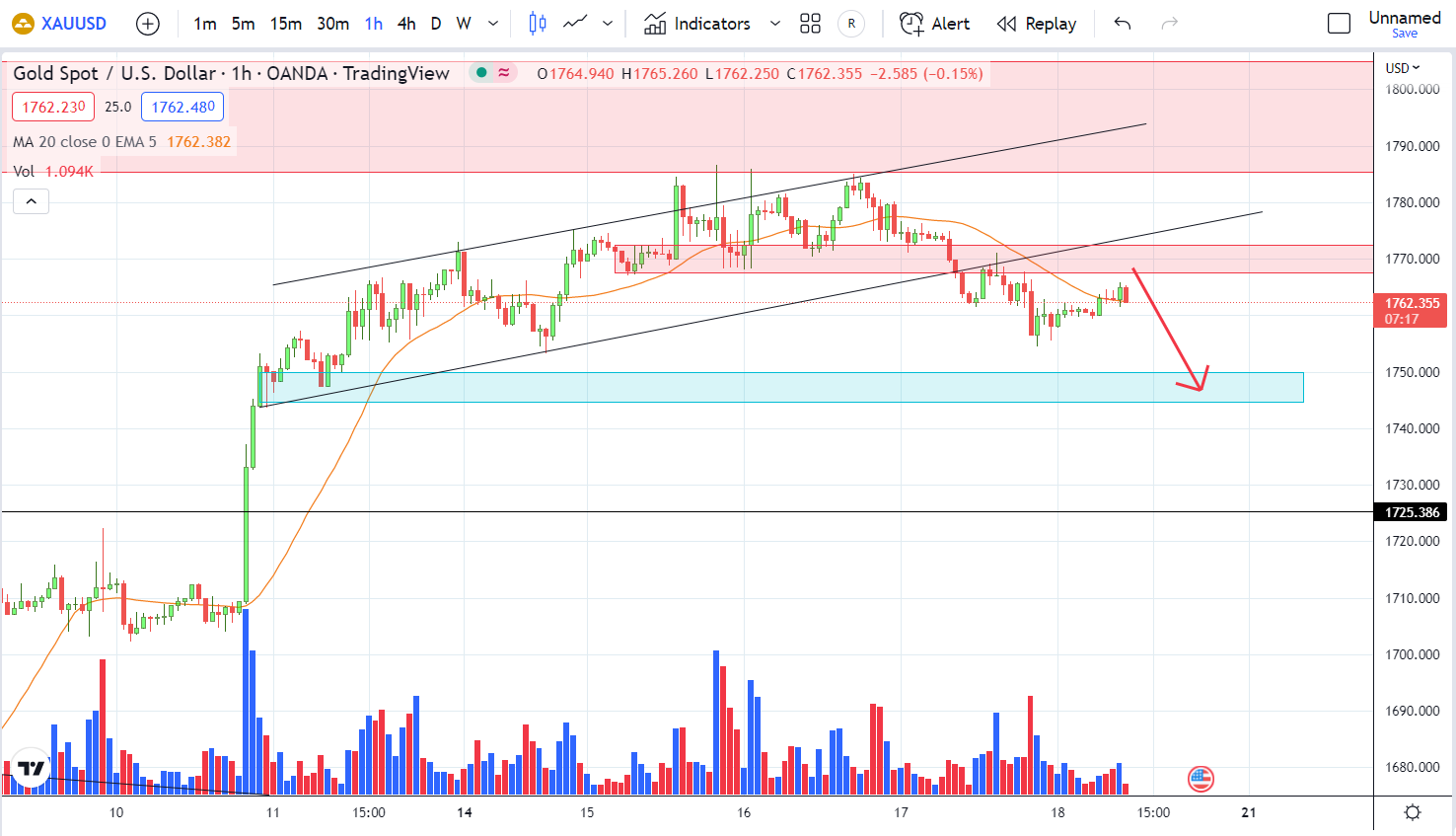Viewport: 1456px width, 836px height.
Task: Expand the timeframe dropdown arrow
Action: (493, 24)
